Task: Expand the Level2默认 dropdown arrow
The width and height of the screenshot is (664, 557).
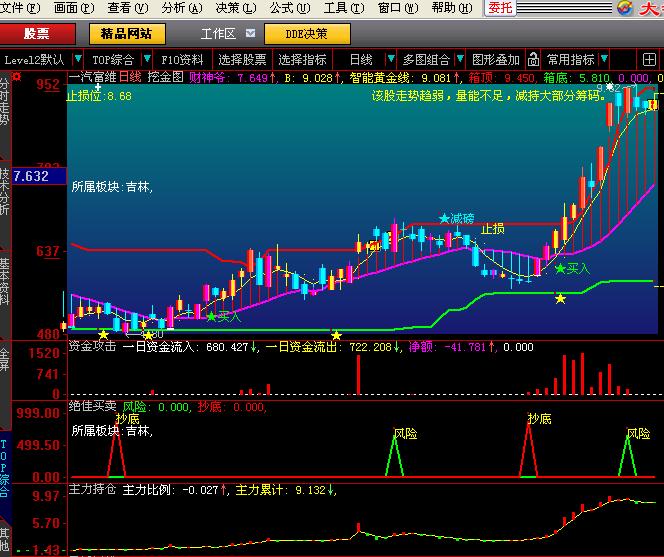Action: coord(78,59)
